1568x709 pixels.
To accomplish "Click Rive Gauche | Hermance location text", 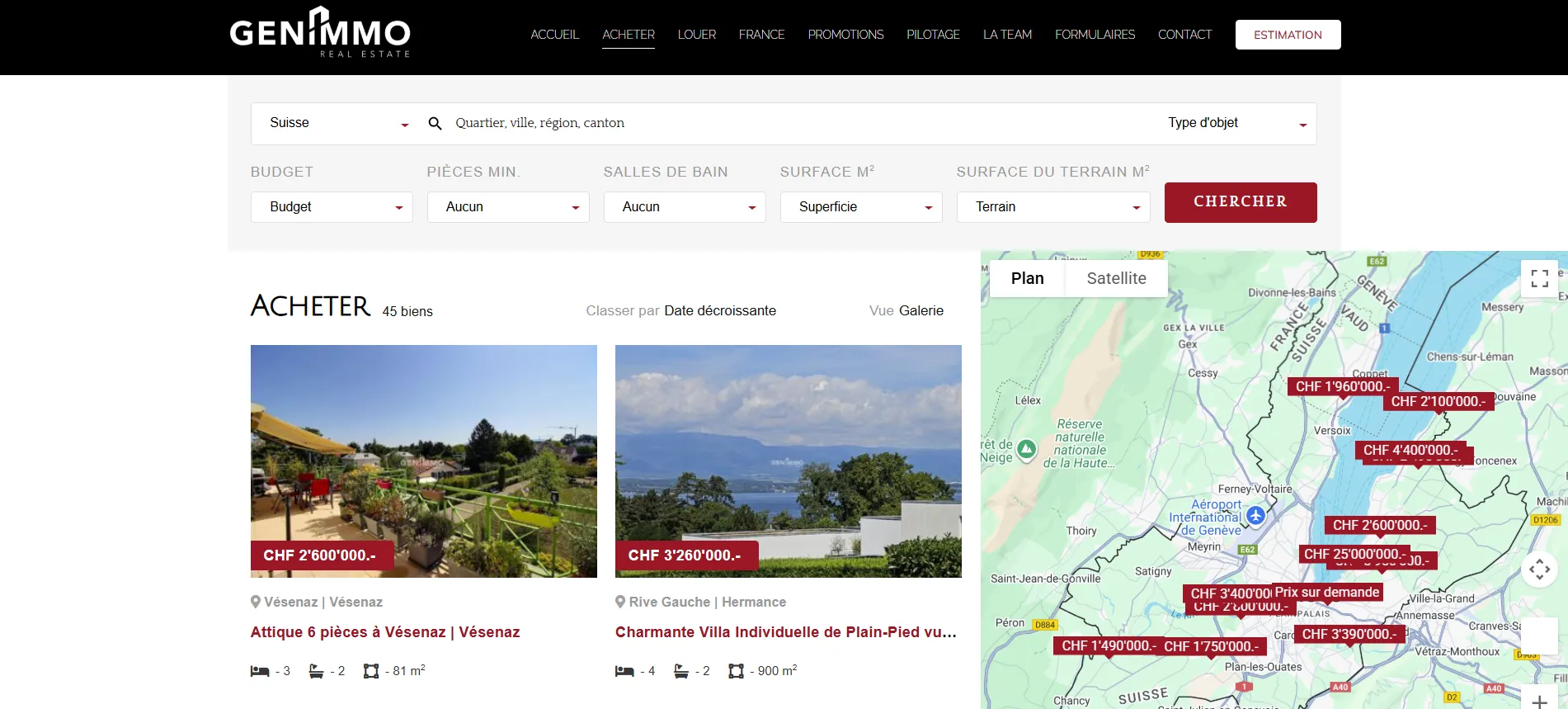I will coord(708,602).
